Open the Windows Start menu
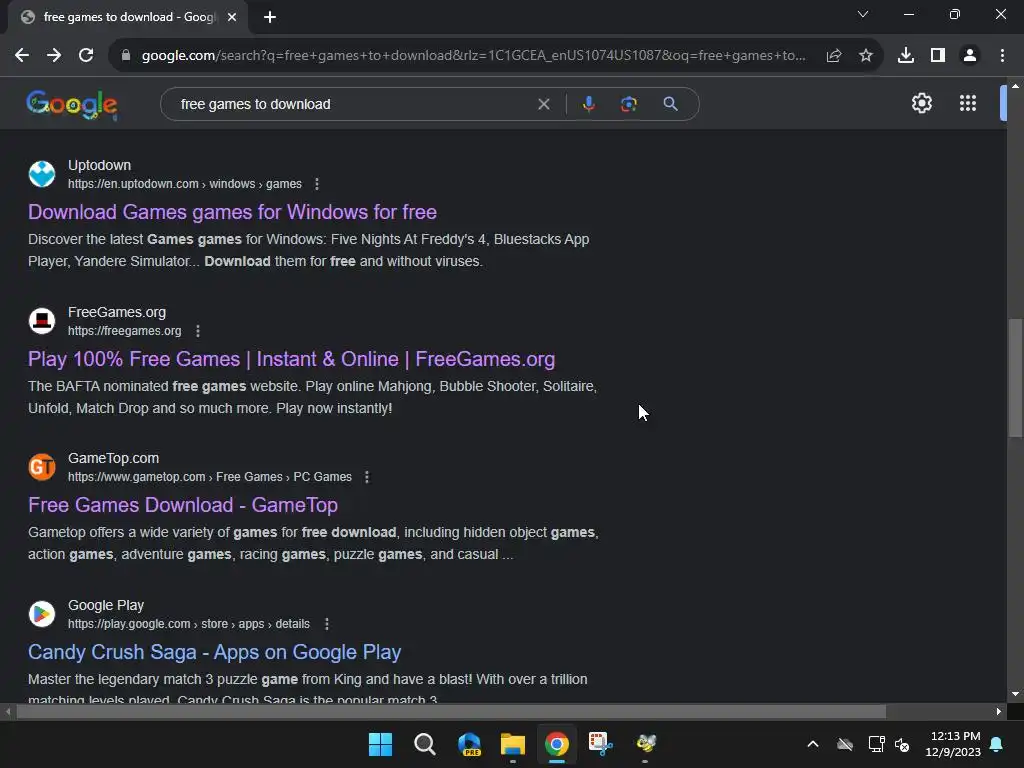The height and width of the screenshot is (768, 1024). pyautogui.click(x=380, y=744)
